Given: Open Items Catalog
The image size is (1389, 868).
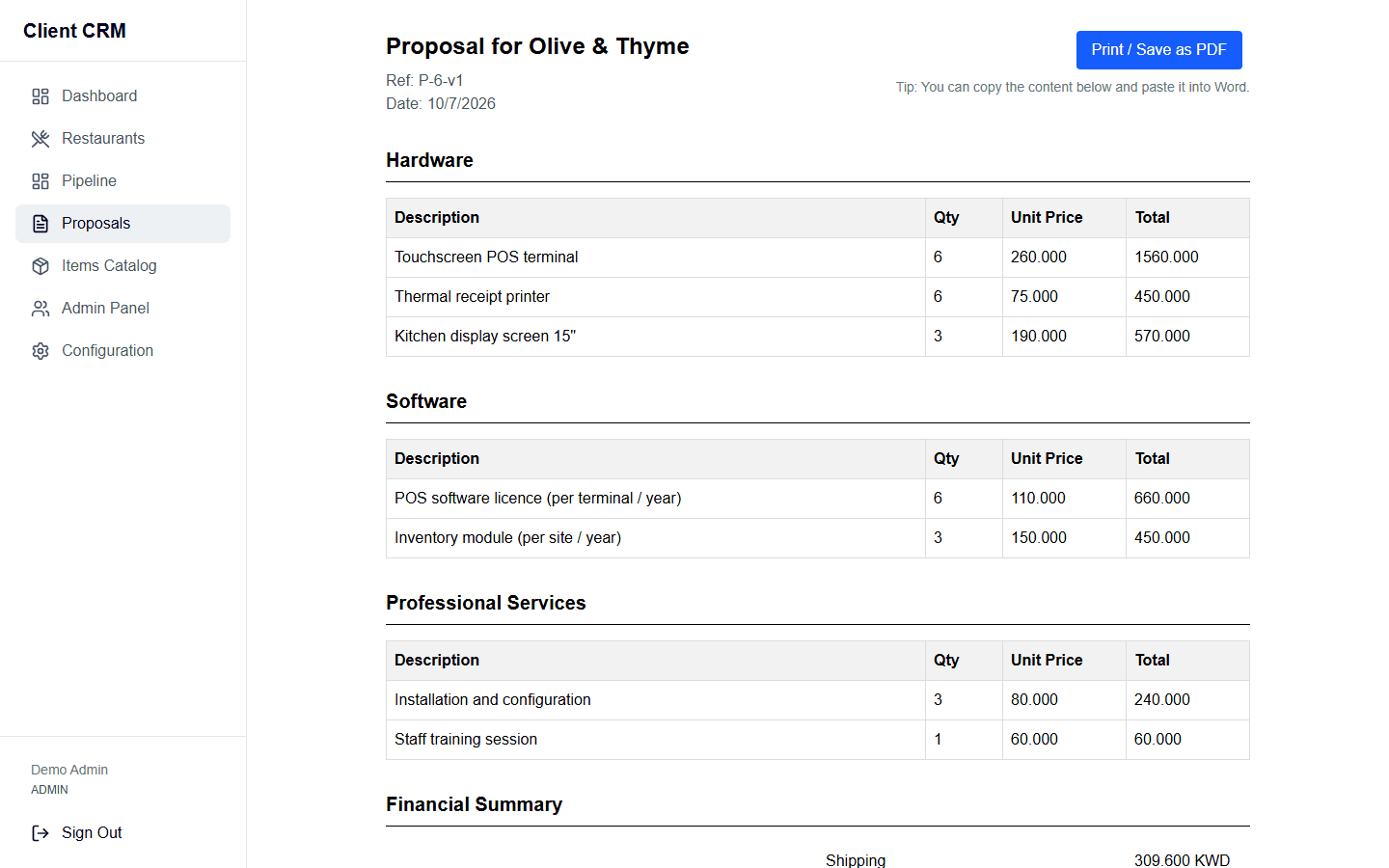Looking at the screenshot, I should click(123, 266).
